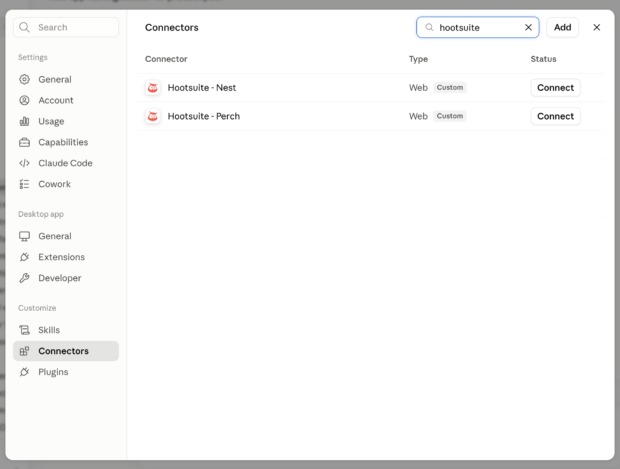Open the Extensions page
The height and width of the screenshot is (469, 620).
pyautogui.click(x=66, y=257)
